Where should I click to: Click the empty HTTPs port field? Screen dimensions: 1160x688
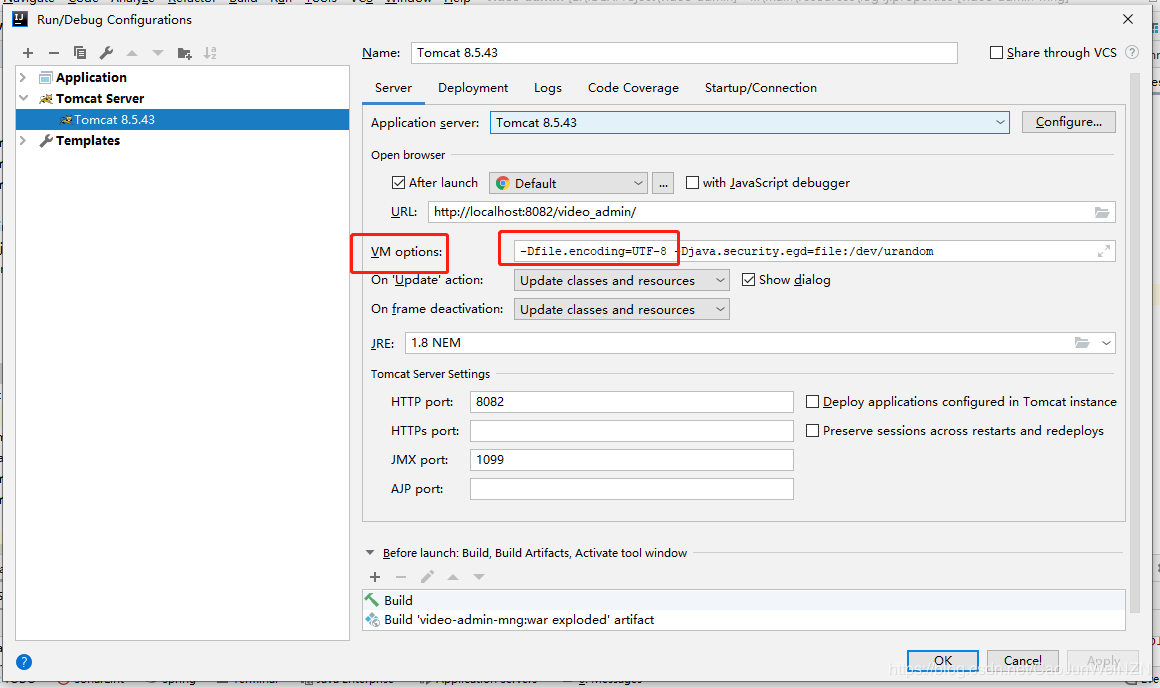pyautogui.click(x=631, y=431)
